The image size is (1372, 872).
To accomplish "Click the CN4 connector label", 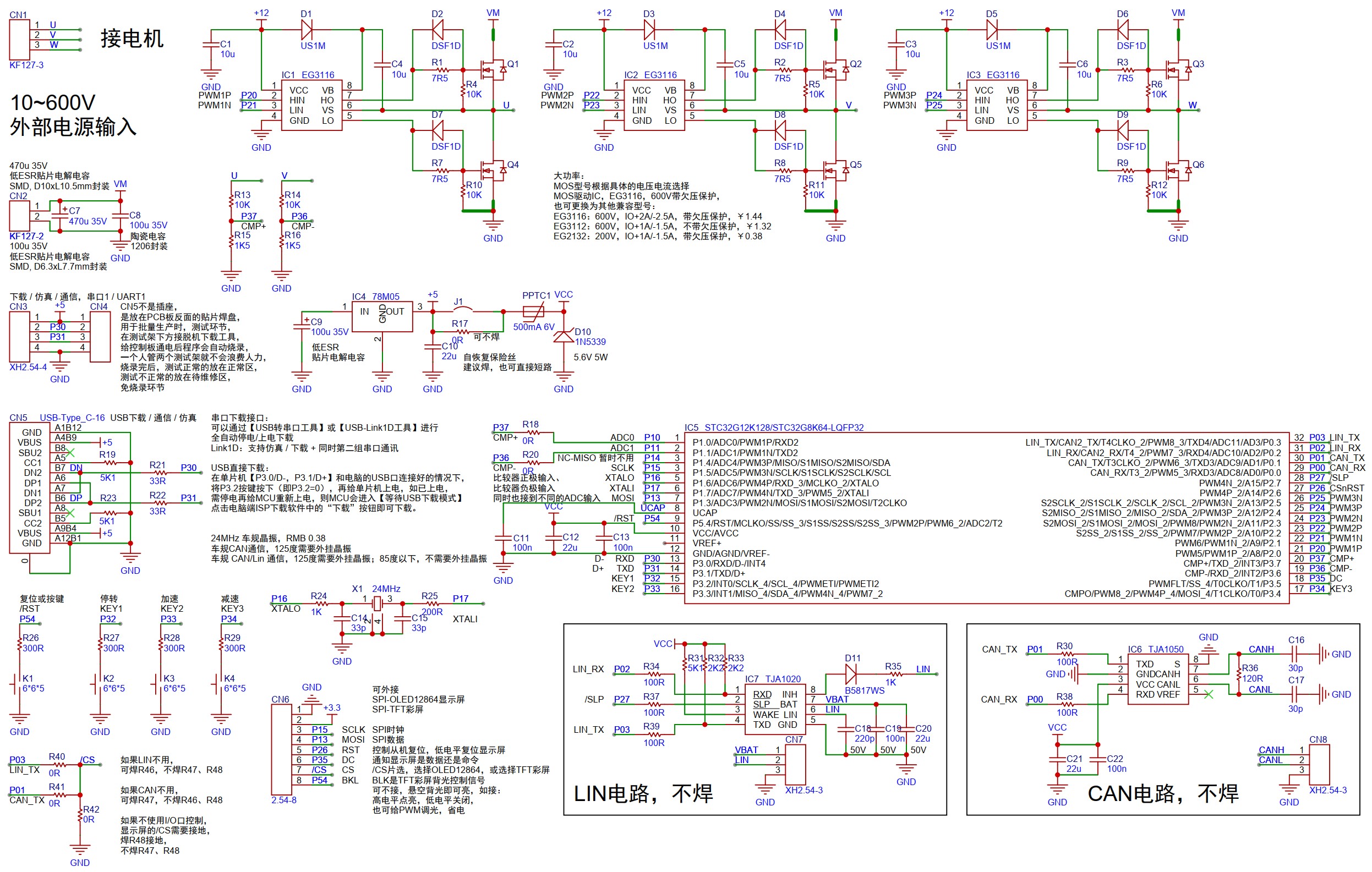I will coord(99,306).
